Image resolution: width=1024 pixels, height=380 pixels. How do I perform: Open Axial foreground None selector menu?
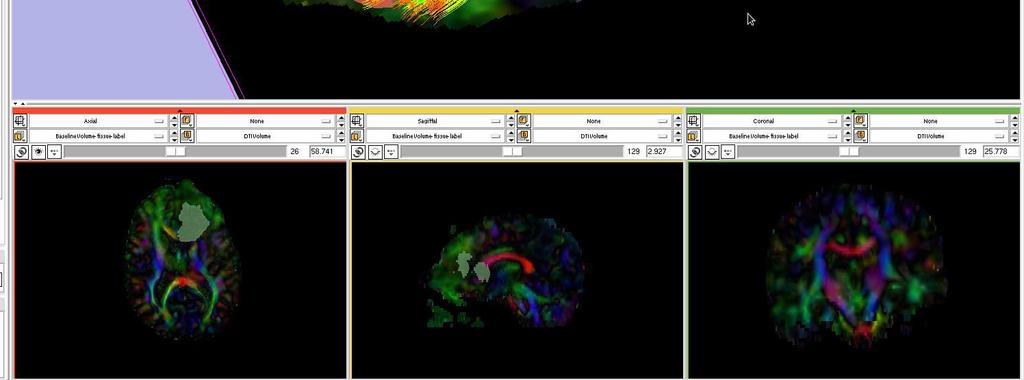tap(266, 121)
